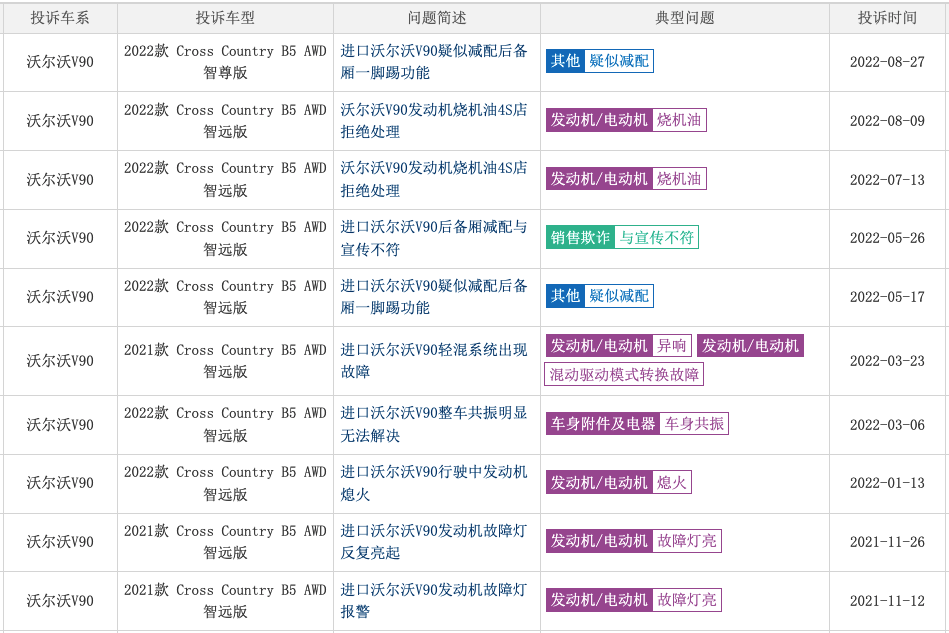Click the 疑似减配 tag in the 2022-08-27 row
The height and width of the screenshot is (633, 949).
click(619, 61)
